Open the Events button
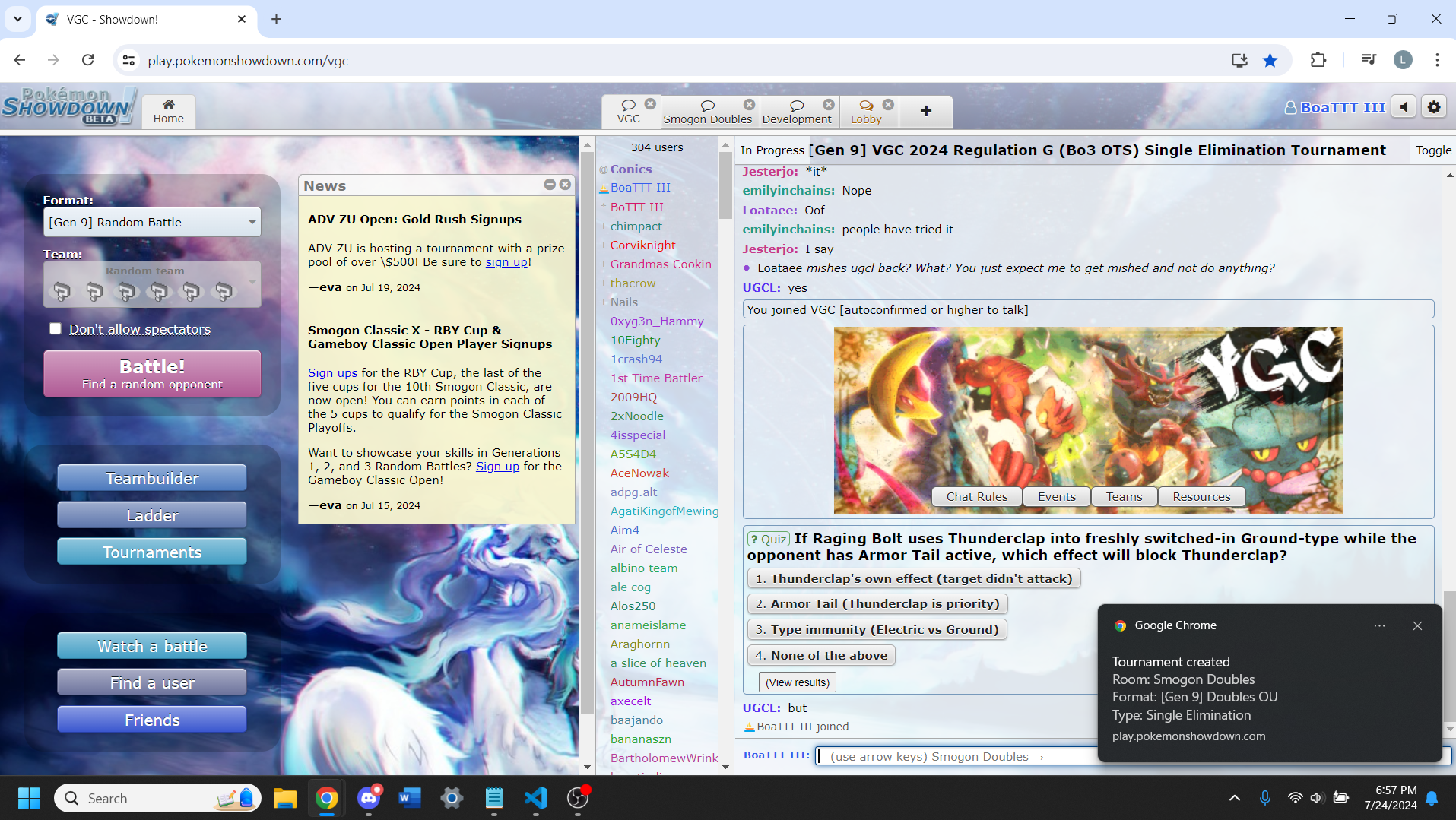Viewport: 1456px width, 820px height. point(1057,496)
